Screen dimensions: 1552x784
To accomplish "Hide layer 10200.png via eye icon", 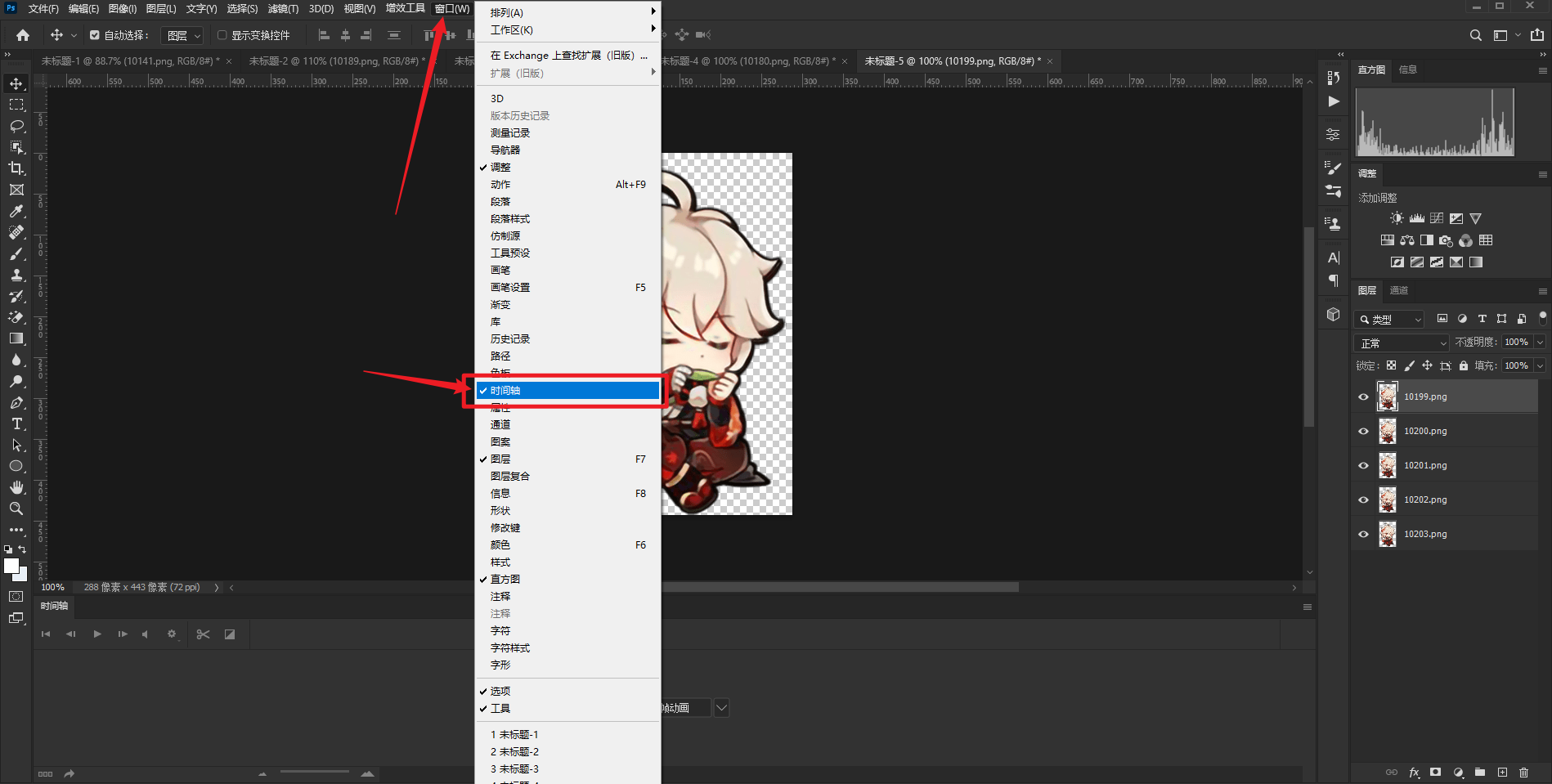I will [1363, 431].
